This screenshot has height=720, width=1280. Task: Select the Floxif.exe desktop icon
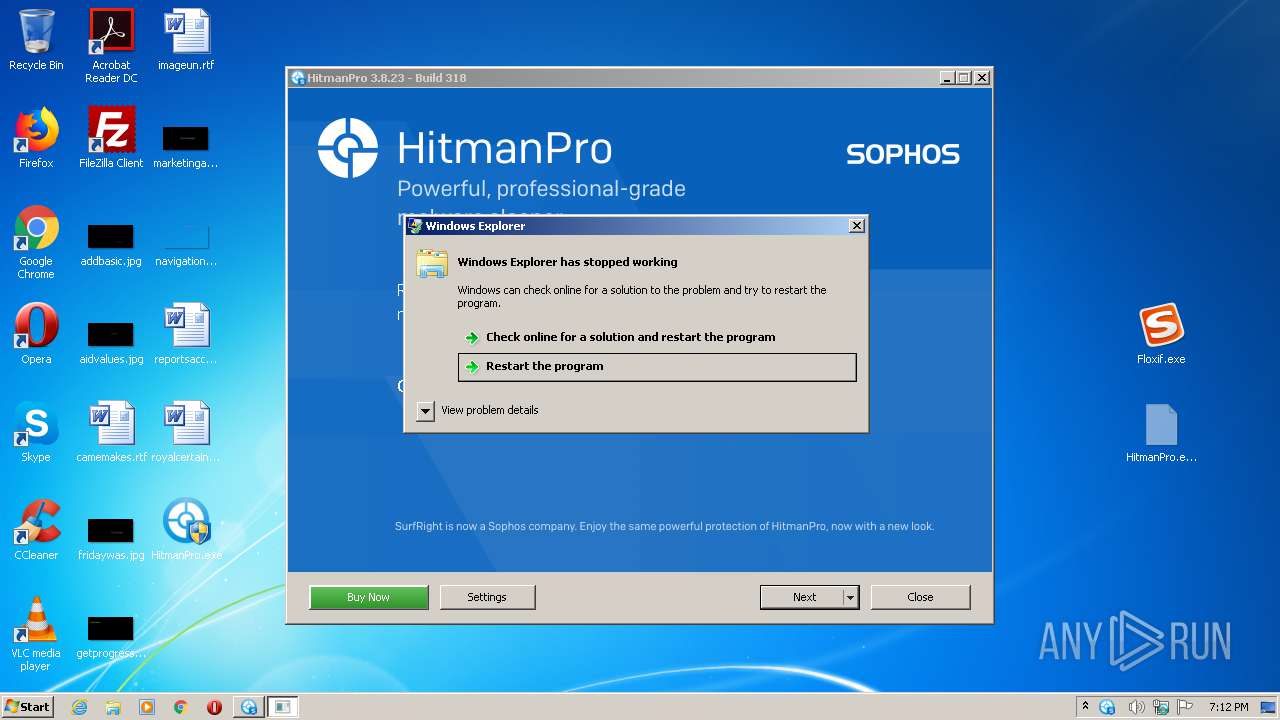coord(1161,334)
